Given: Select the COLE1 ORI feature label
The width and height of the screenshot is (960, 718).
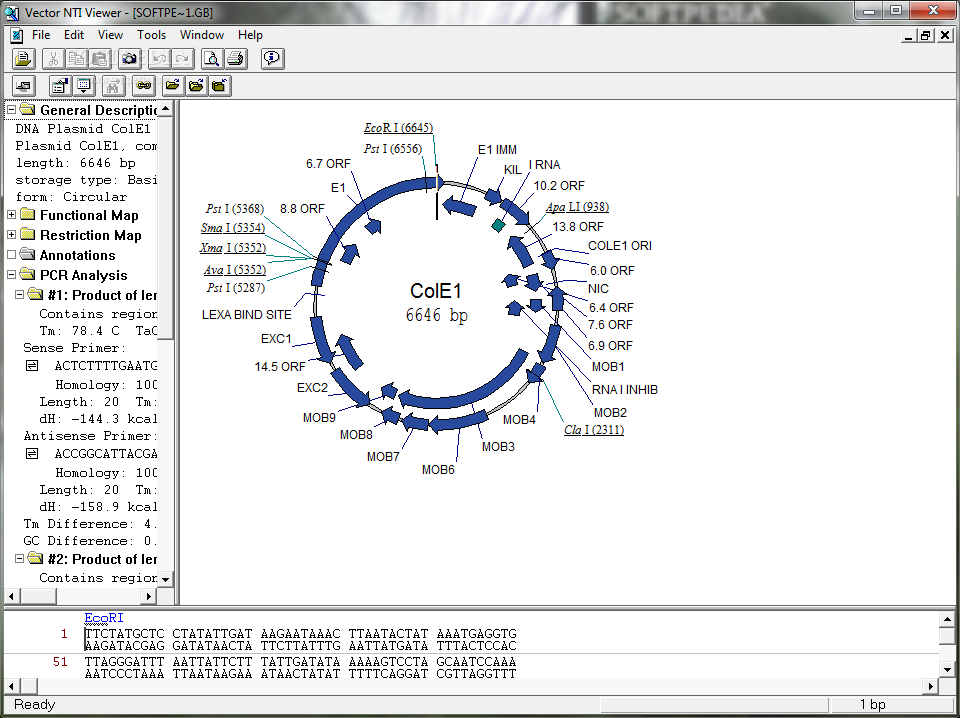Looking at the screenshot, I should [620, 246].
